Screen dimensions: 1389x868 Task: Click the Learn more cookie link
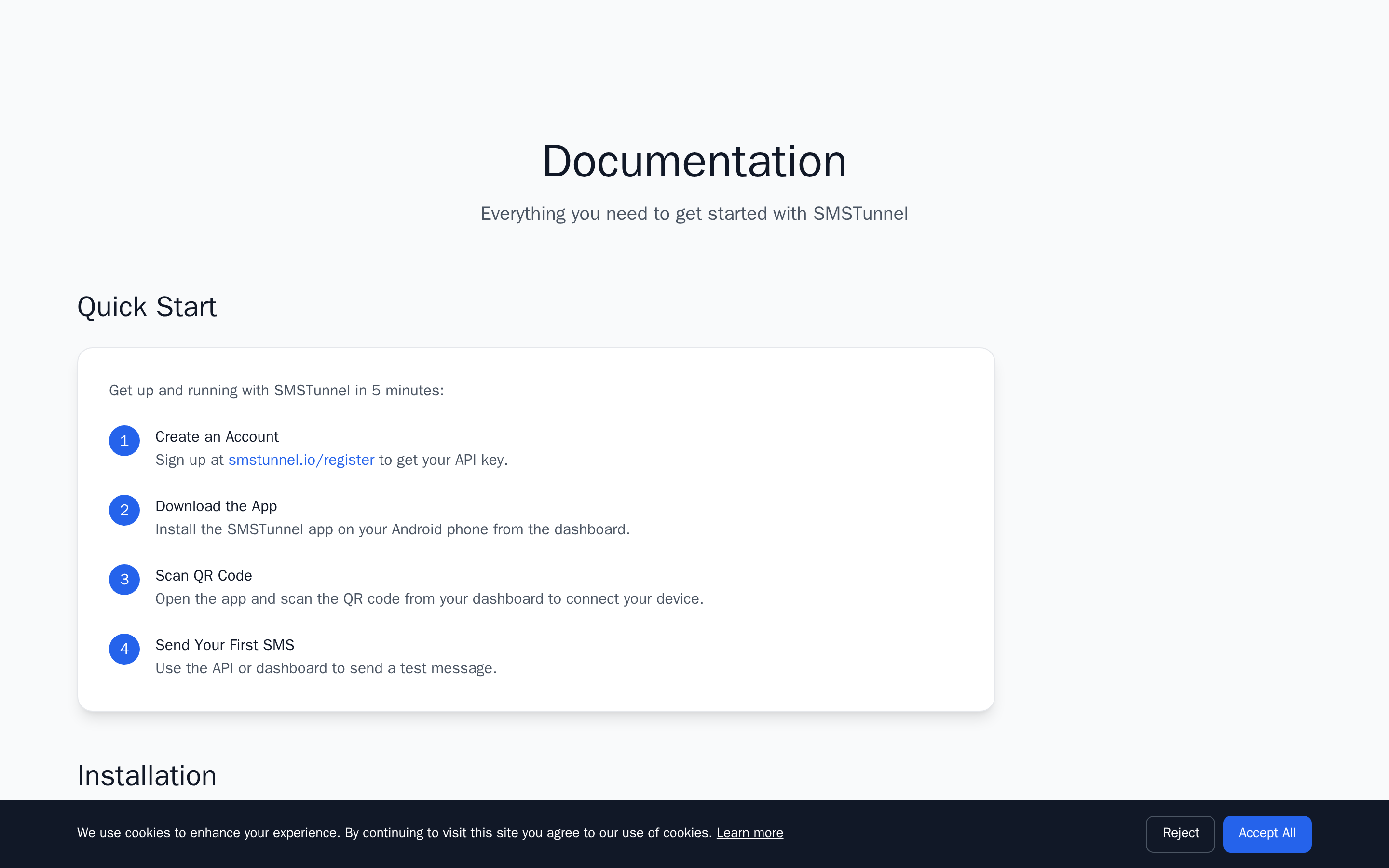click(x=749, y=832)
